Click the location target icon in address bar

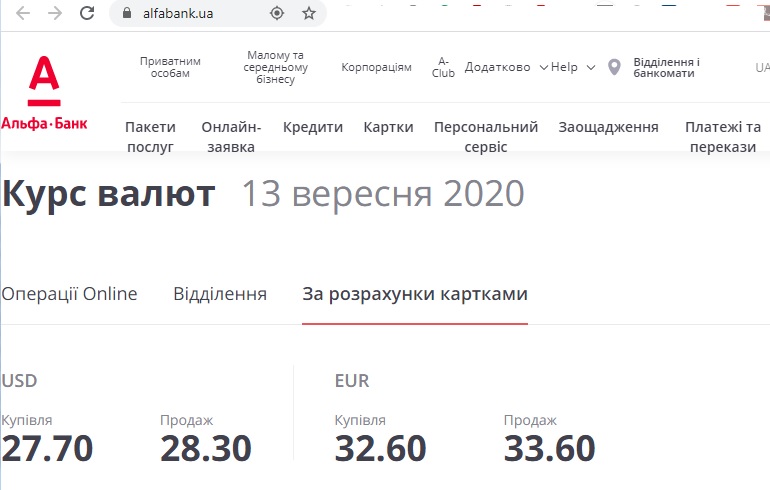[277, 13]
